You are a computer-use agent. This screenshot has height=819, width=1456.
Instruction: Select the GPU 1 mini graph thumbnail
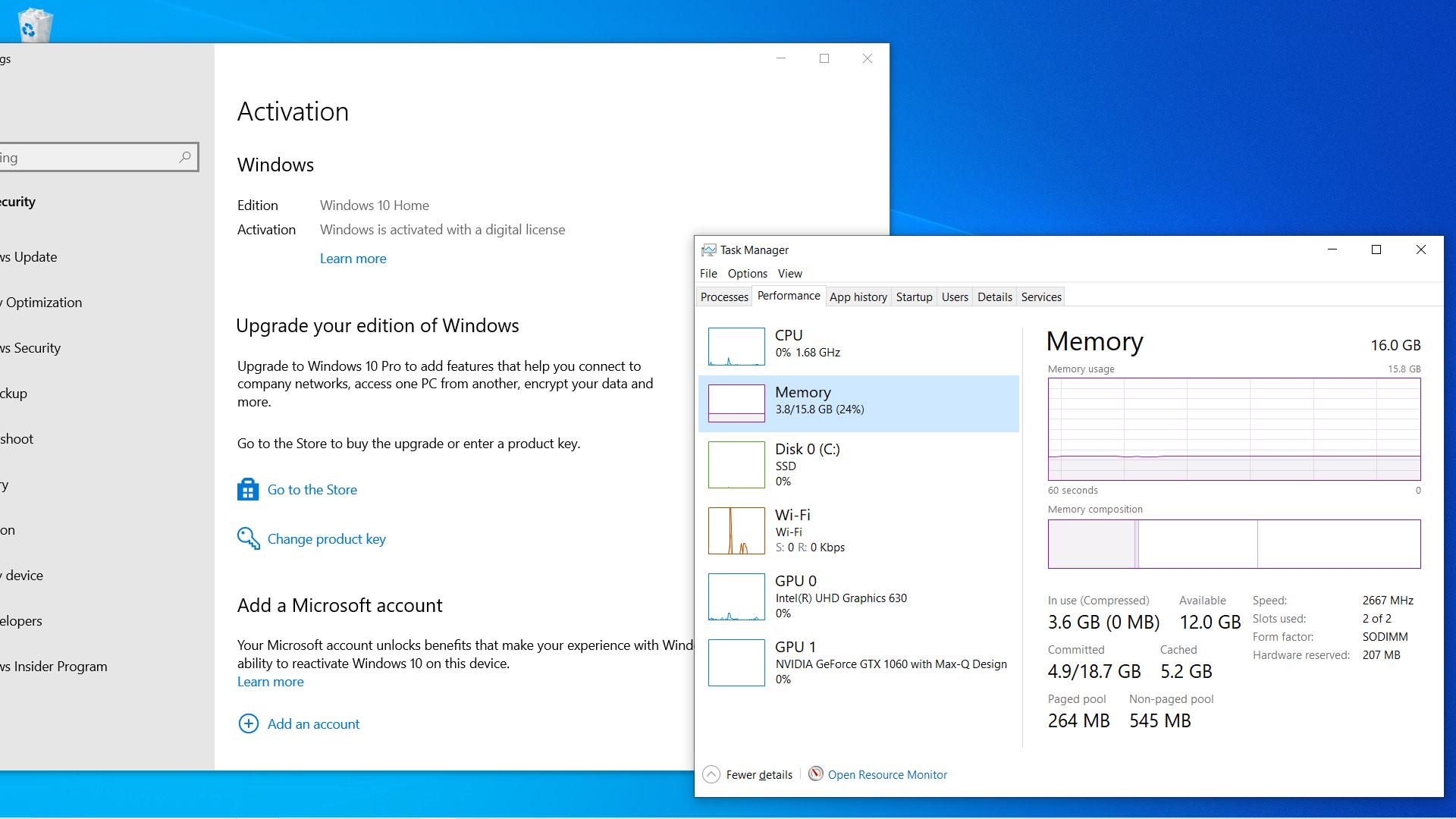pos(736,663)
